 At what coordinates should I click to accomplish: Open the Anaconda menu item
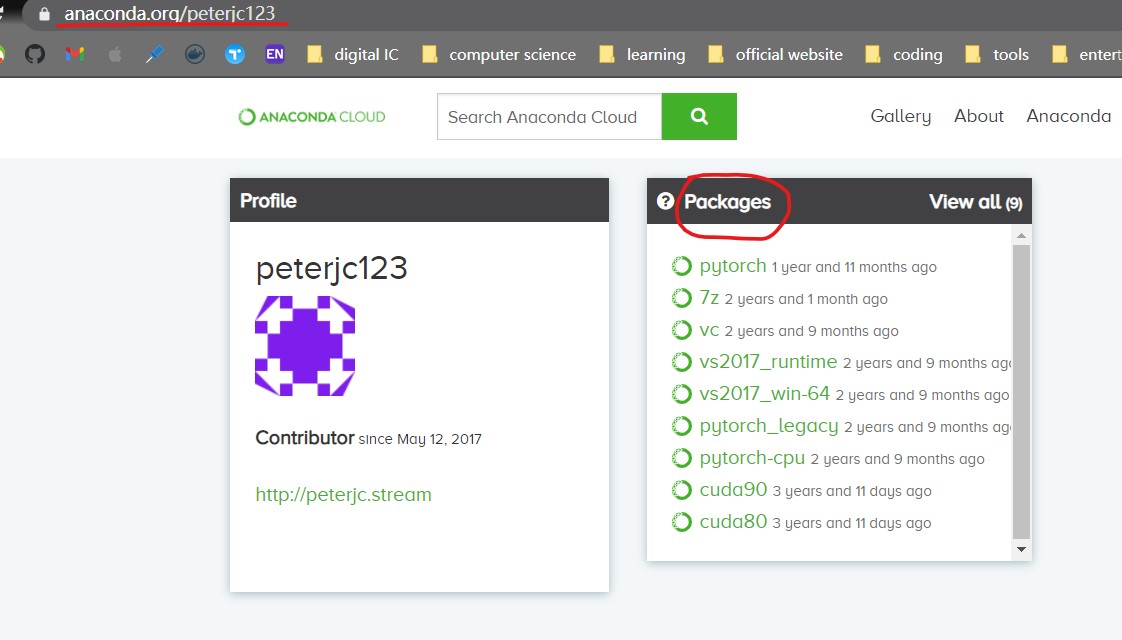[1068, 116]
